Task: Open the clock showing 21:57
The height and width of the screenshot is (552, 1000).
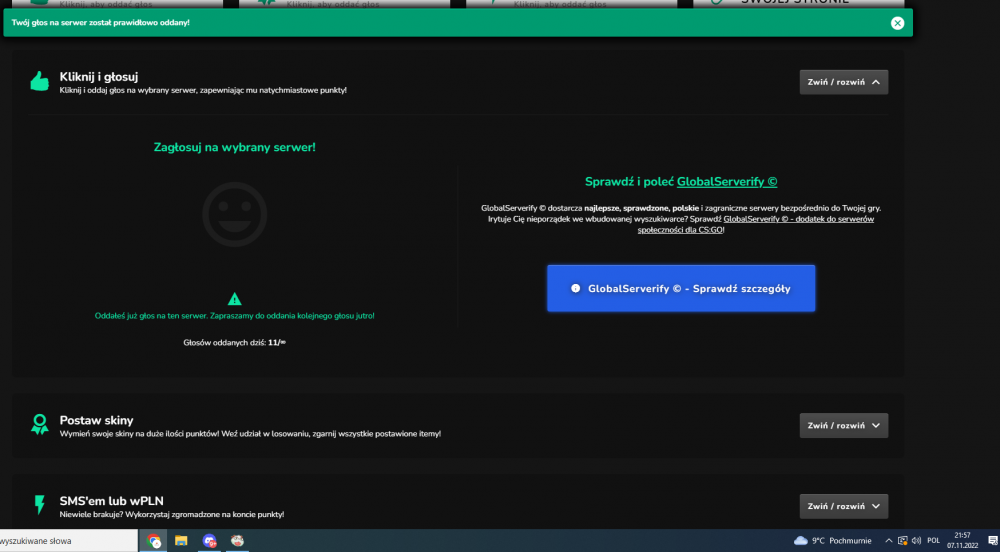Action: 962,541
